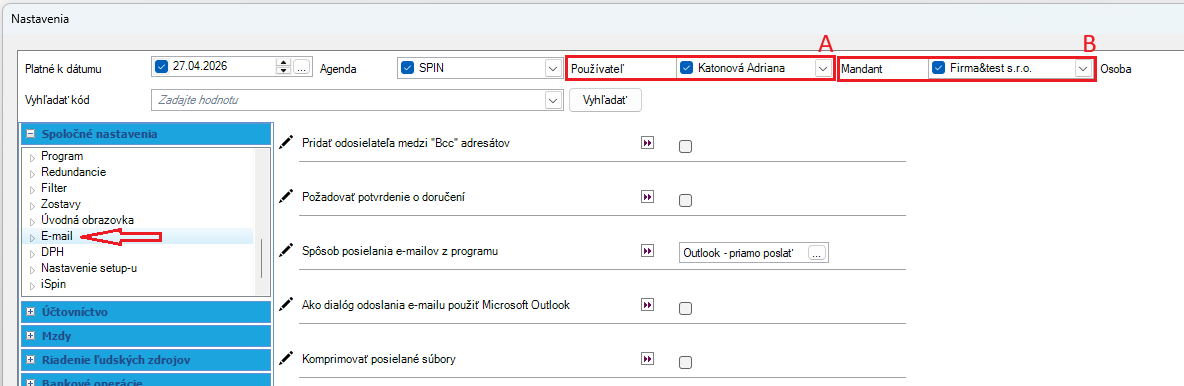Select Úvodná obrazovka in settings tree
The image size is (1184, 386).
click(87, 221)
